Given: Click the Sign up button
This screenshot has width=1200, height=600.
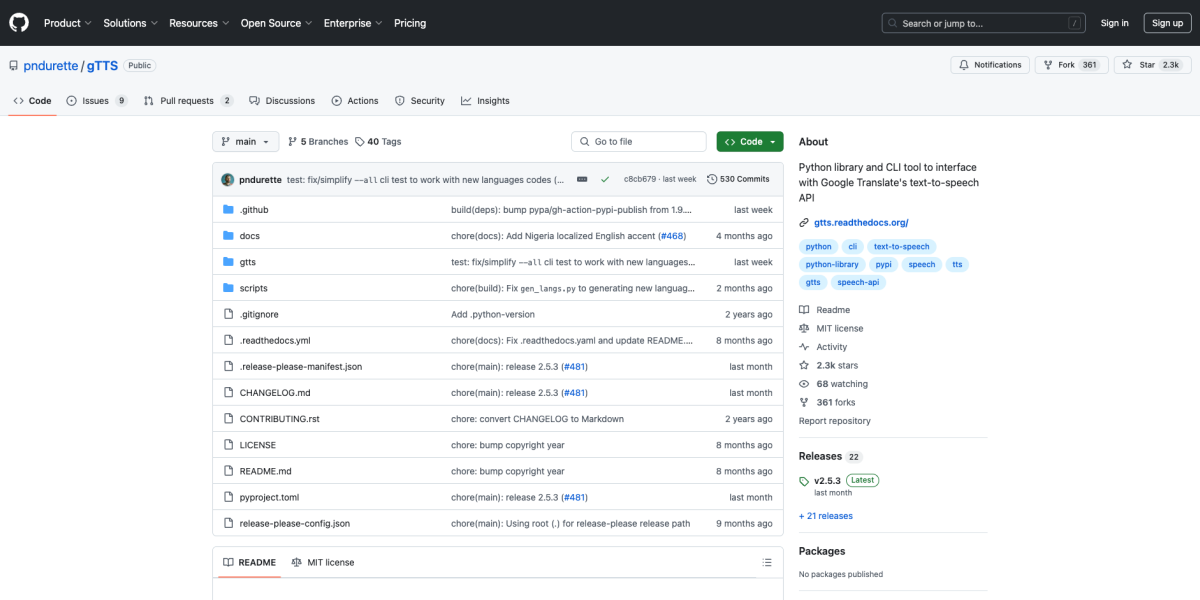Looking at the screenshot, I should [x=1167, y=23].
